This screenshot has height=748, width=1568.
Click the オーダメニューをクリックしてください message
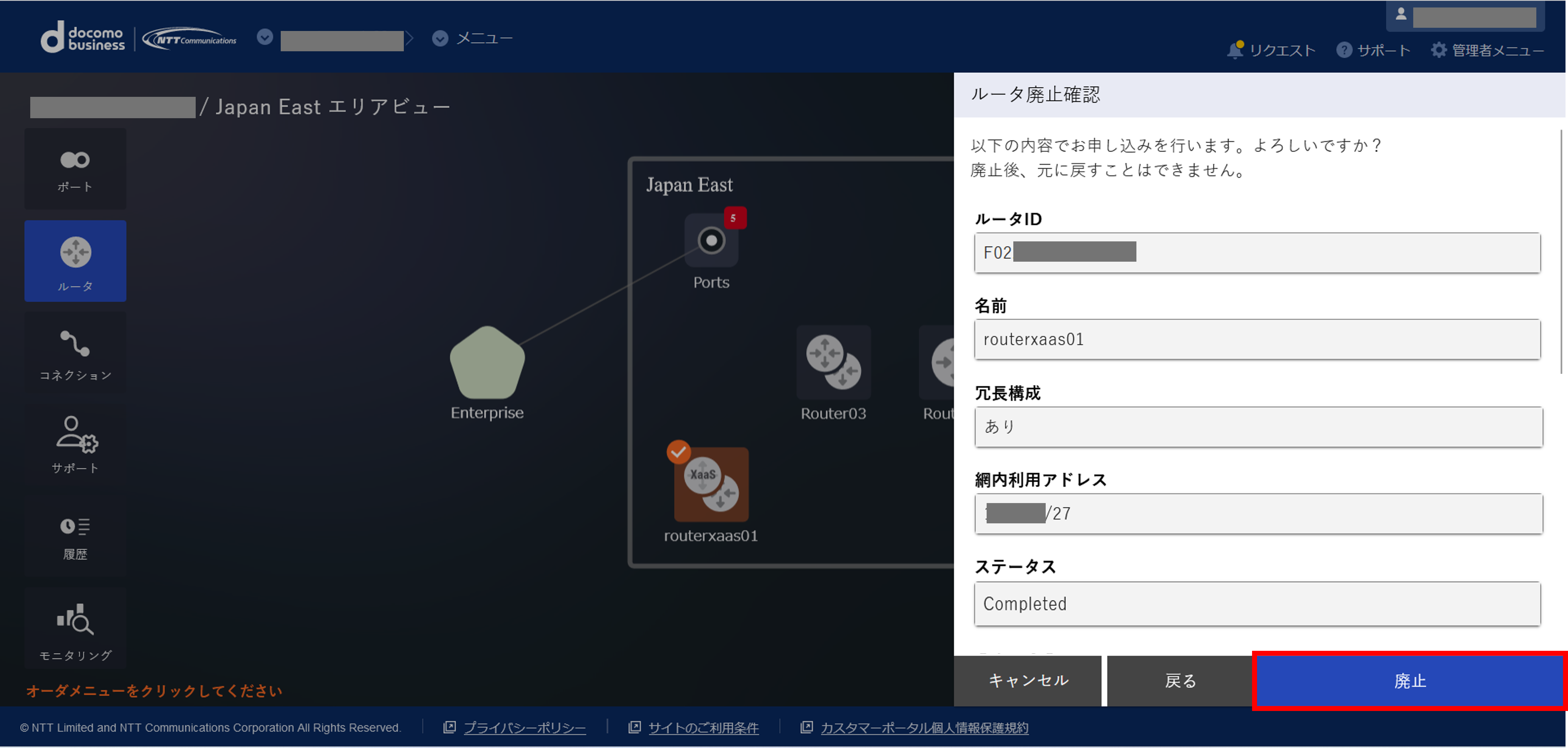[154, 691]
